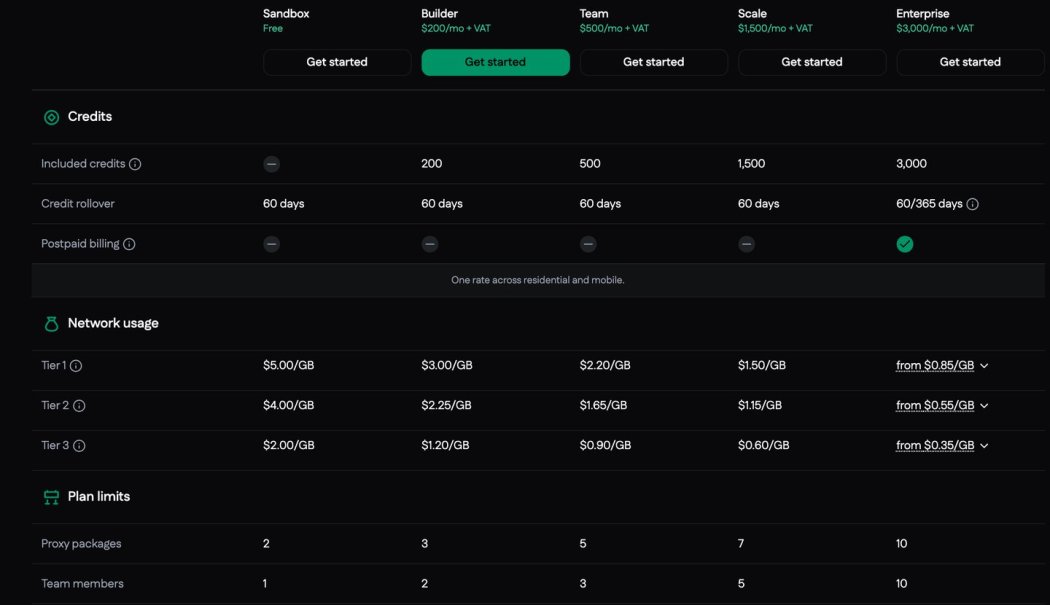Click the Postpaid billing row label
Viewport: 1050px width, 605px height.
point(80,244)
